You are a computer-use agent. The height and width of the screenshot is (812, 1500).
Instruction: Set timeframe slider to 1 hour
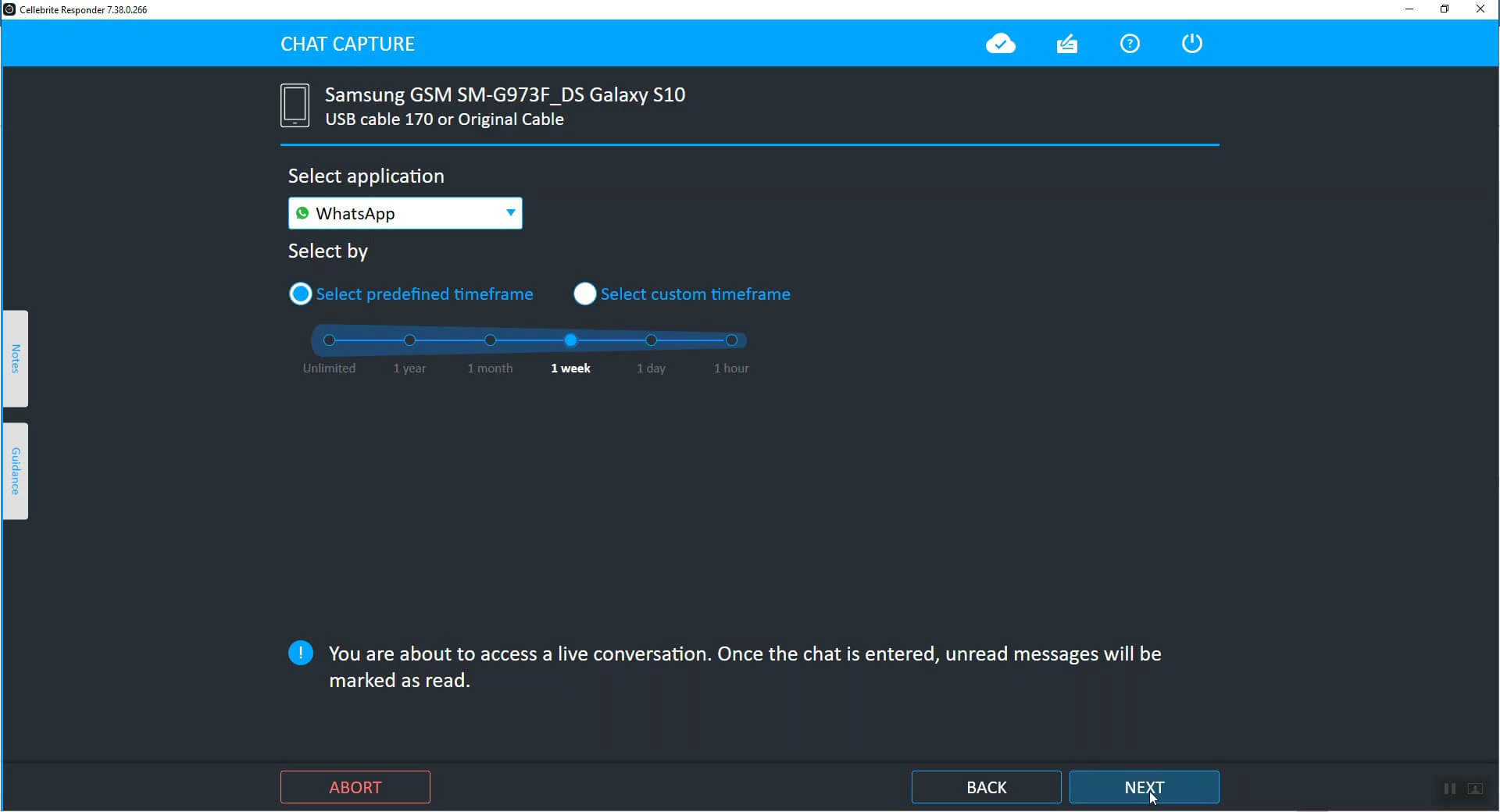731,340
